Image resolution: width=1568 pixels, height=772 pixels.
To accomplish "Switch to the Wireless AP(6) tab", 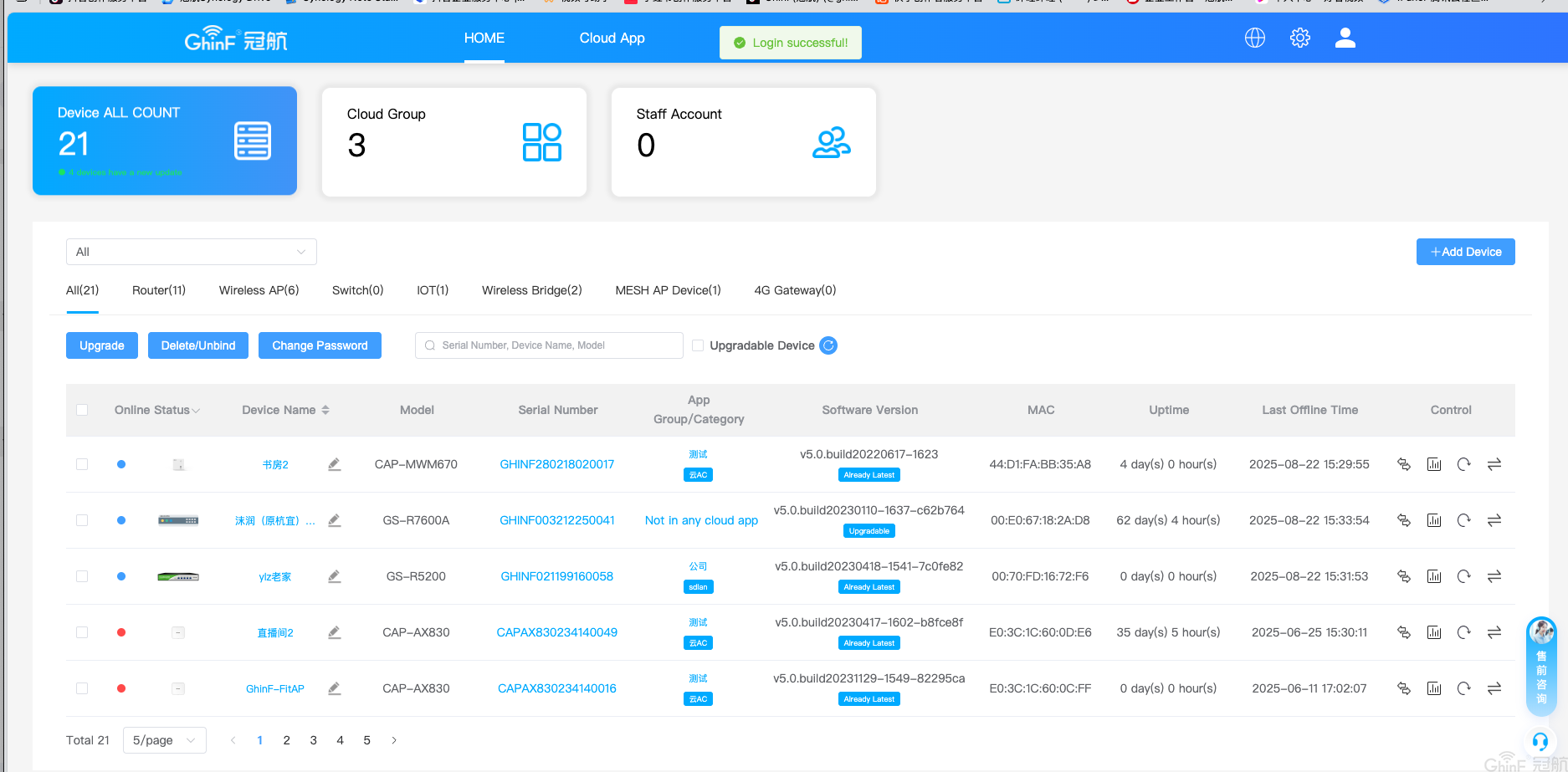I will point(259,290).
